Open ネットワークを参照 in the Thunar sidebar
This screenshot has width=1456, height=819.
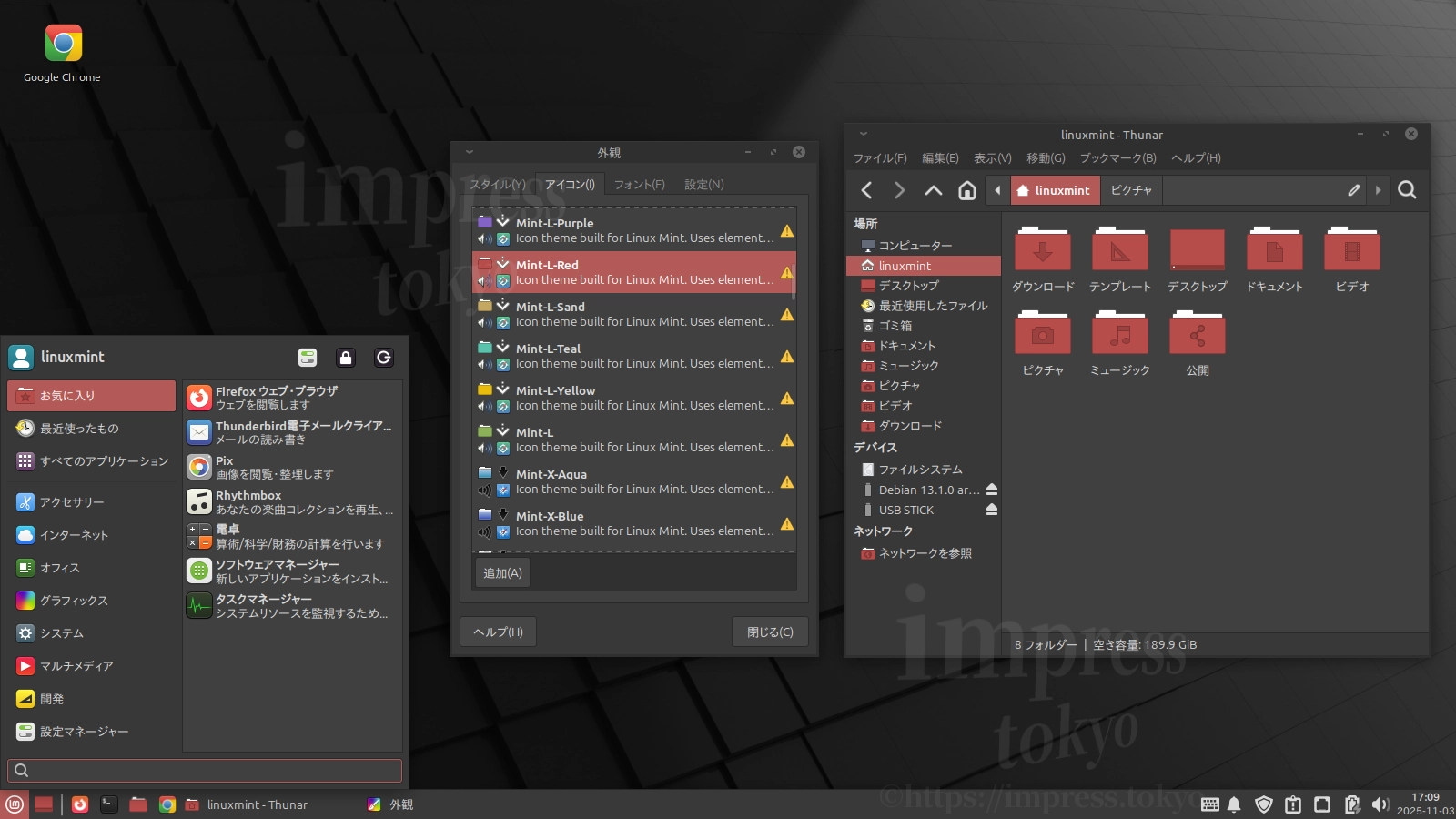924,553
